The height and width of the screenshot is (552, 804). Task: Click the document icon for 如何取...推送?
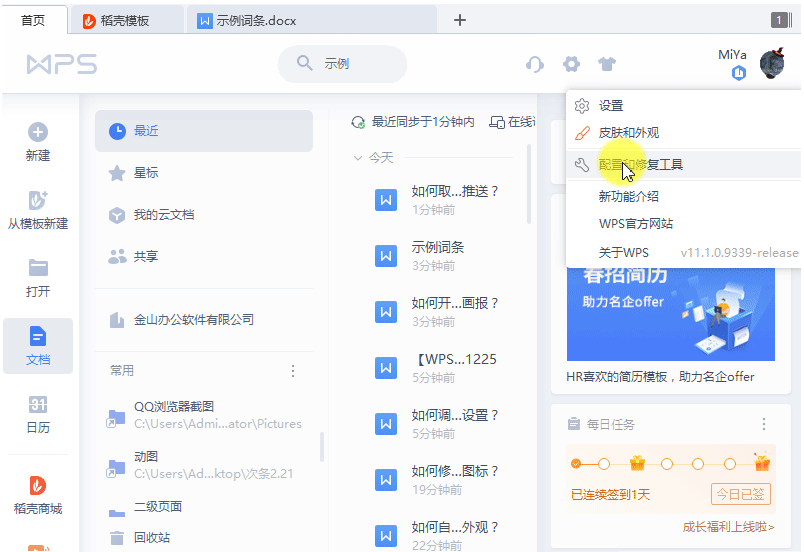(386, 200)
